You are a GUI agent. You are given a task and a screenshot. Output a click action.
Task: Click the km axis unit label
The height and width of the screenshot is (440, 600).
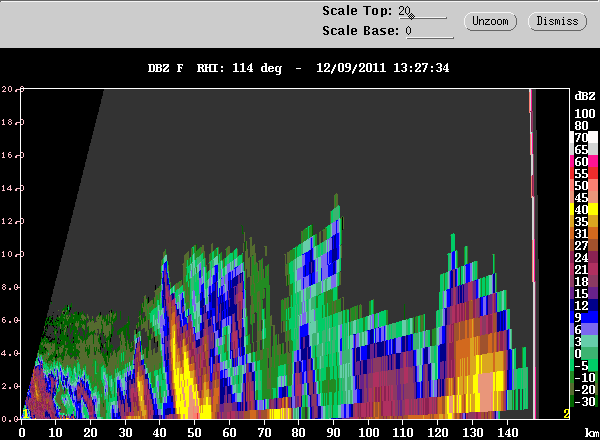(592, 433)
